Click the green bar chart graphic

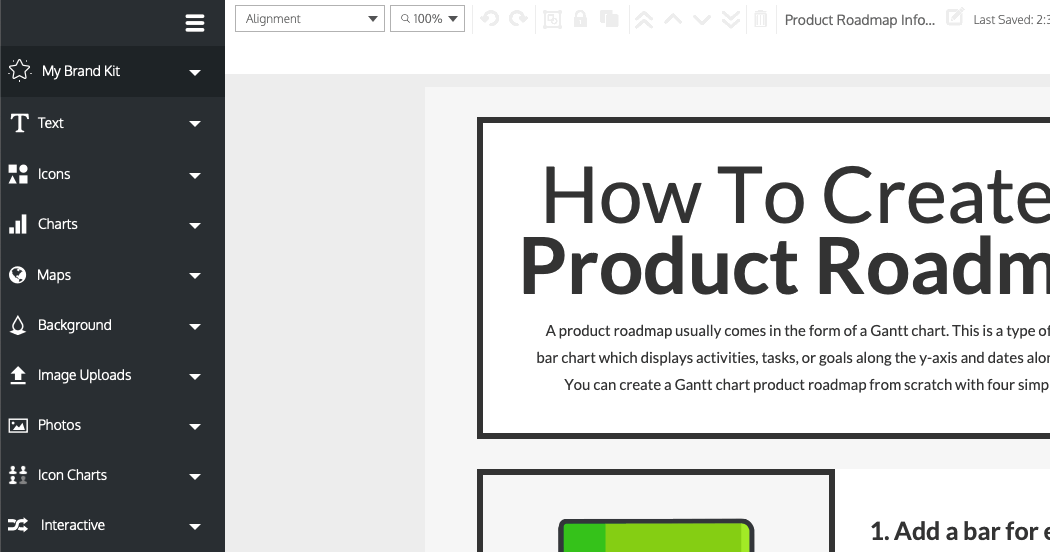(x=656, y=535)
